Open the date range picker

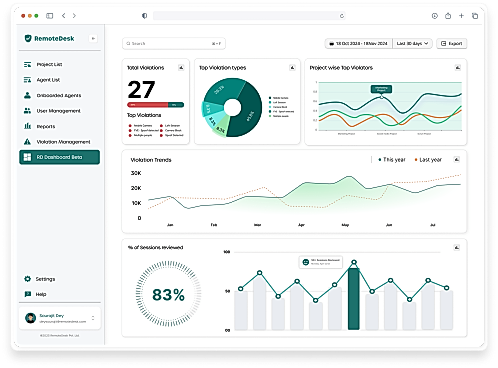click(x=359, y=44)
